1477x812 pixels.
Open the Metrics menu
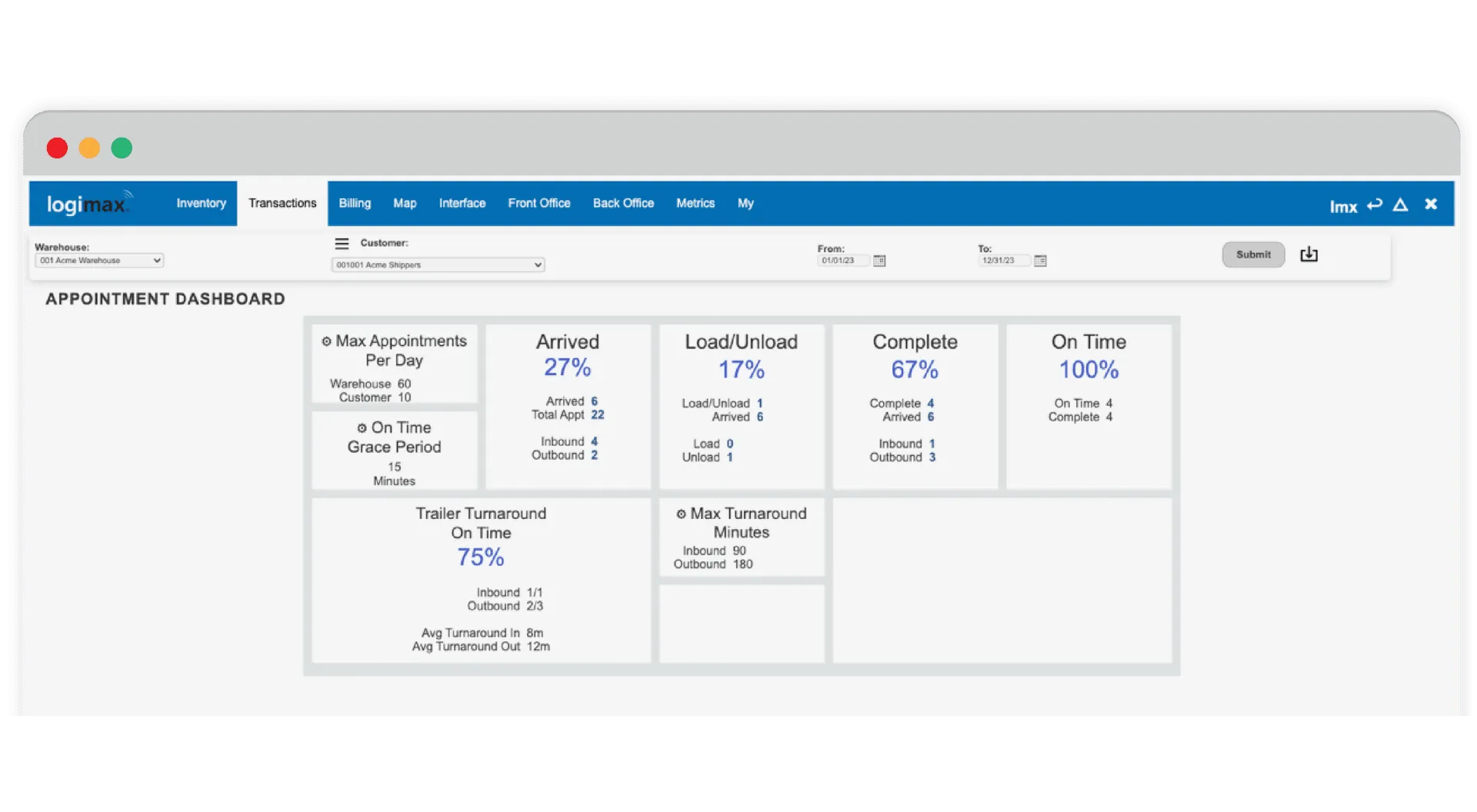pyautogui.click(x=695, y=204)
